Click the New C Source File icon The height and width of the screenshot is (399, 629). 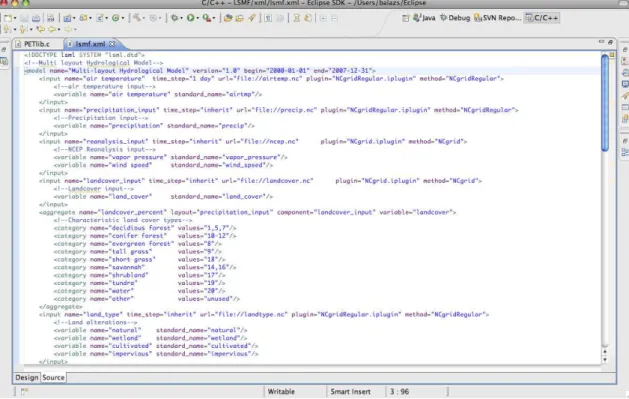click(x=100, y=18)
